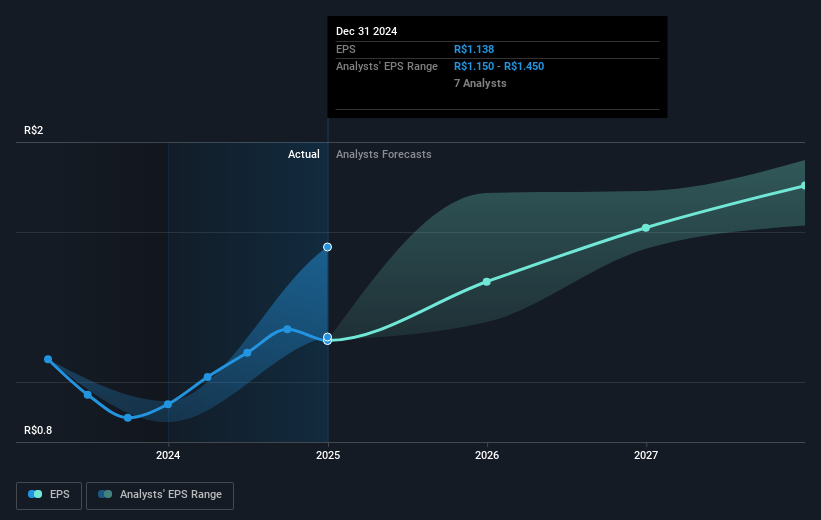Screen dimensions: 821x520
Task: Click the 2027 forecast data point on EPS line
Action: point(646,228)
